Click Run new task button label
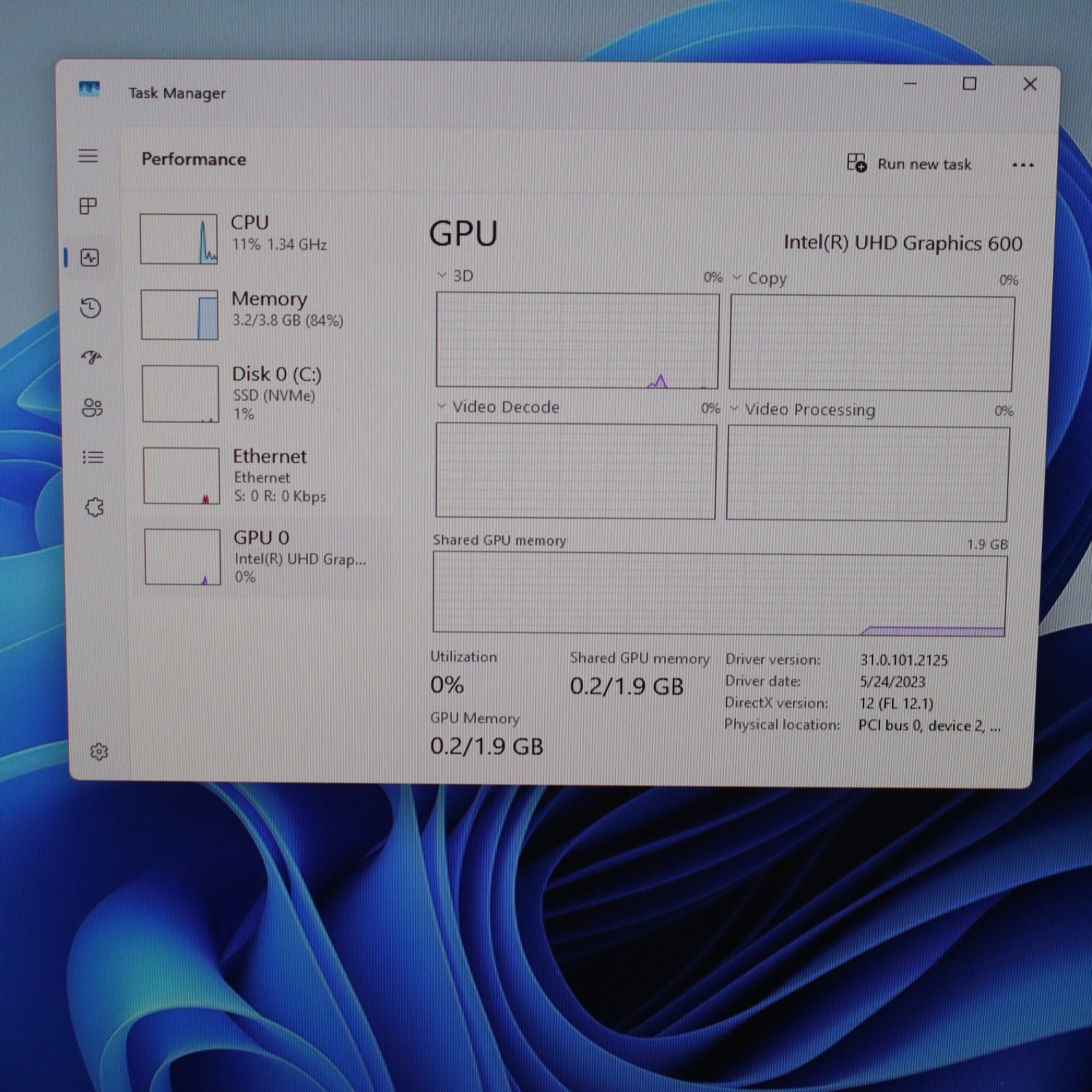 pyautogui.click(x=924, y=165)
